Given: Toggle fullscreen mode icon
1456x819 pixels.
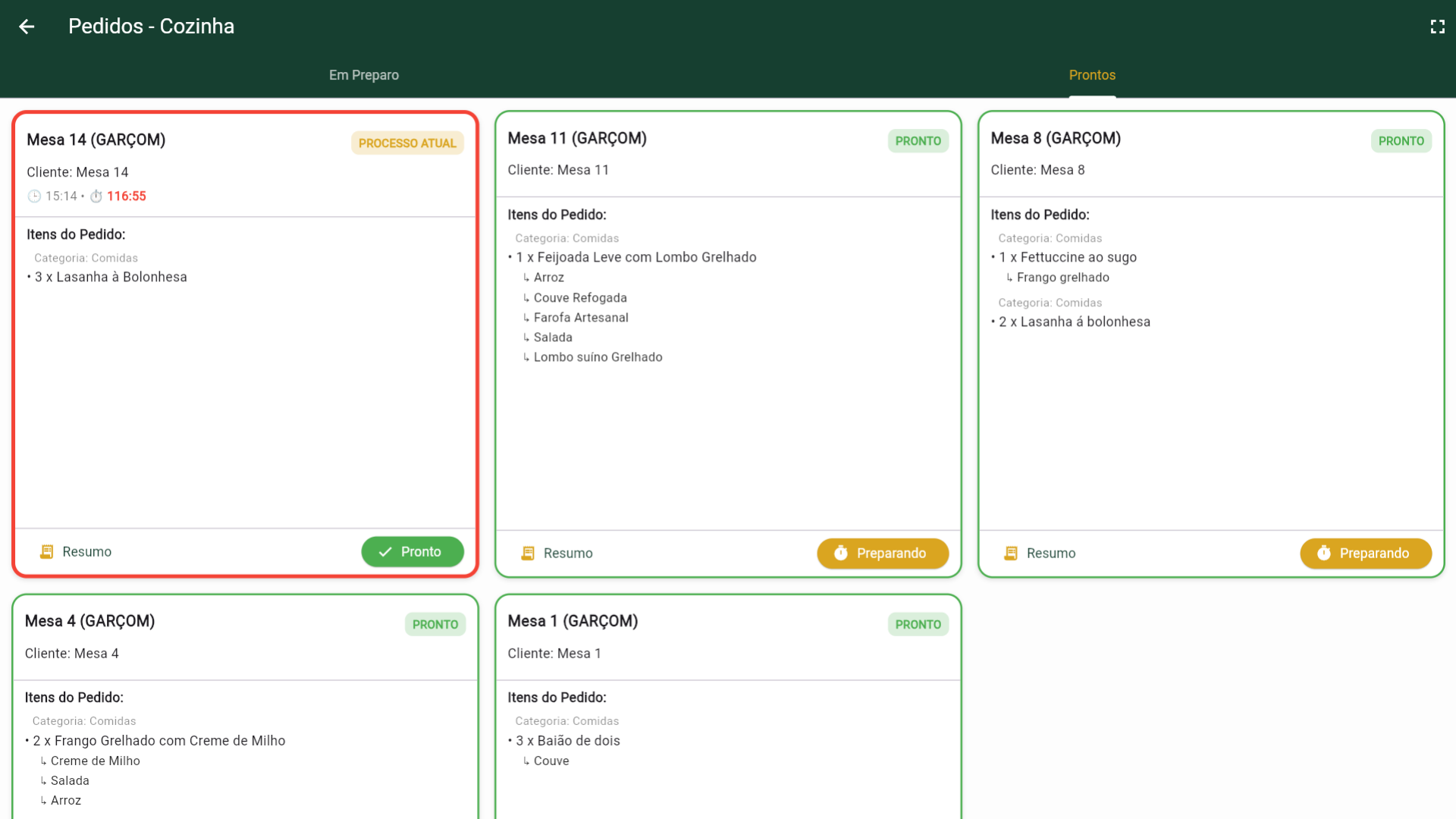Looking at the screenshot, I should click(x=1437, y=27).
